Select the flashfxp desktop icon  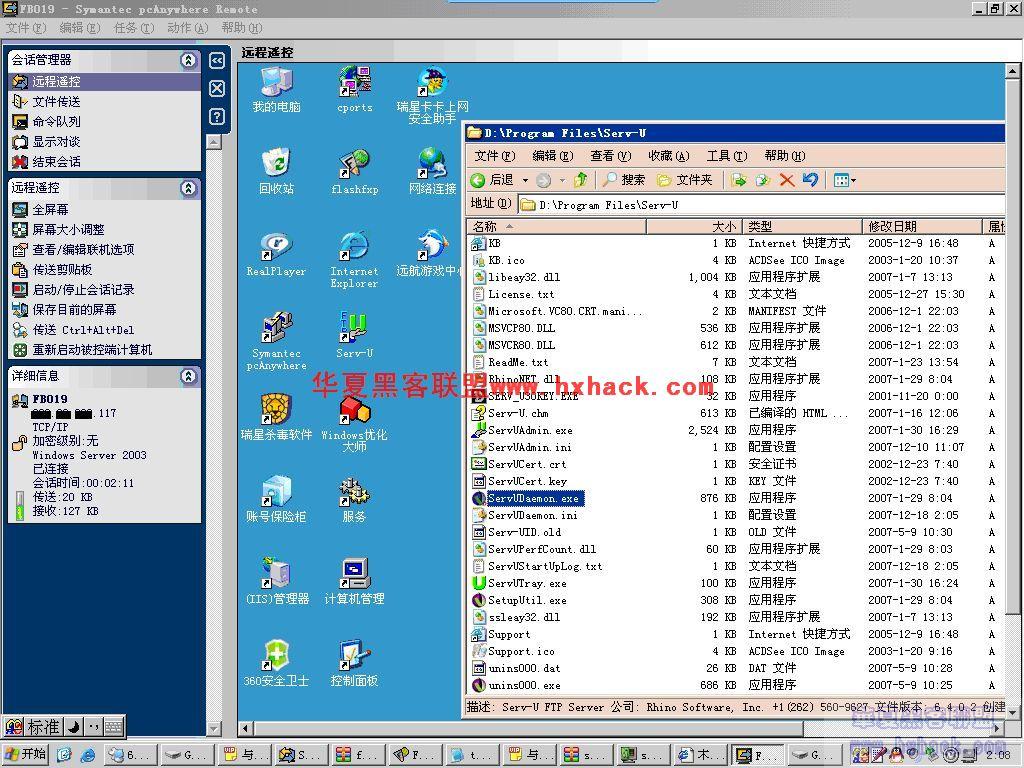[x=354, y=170]
